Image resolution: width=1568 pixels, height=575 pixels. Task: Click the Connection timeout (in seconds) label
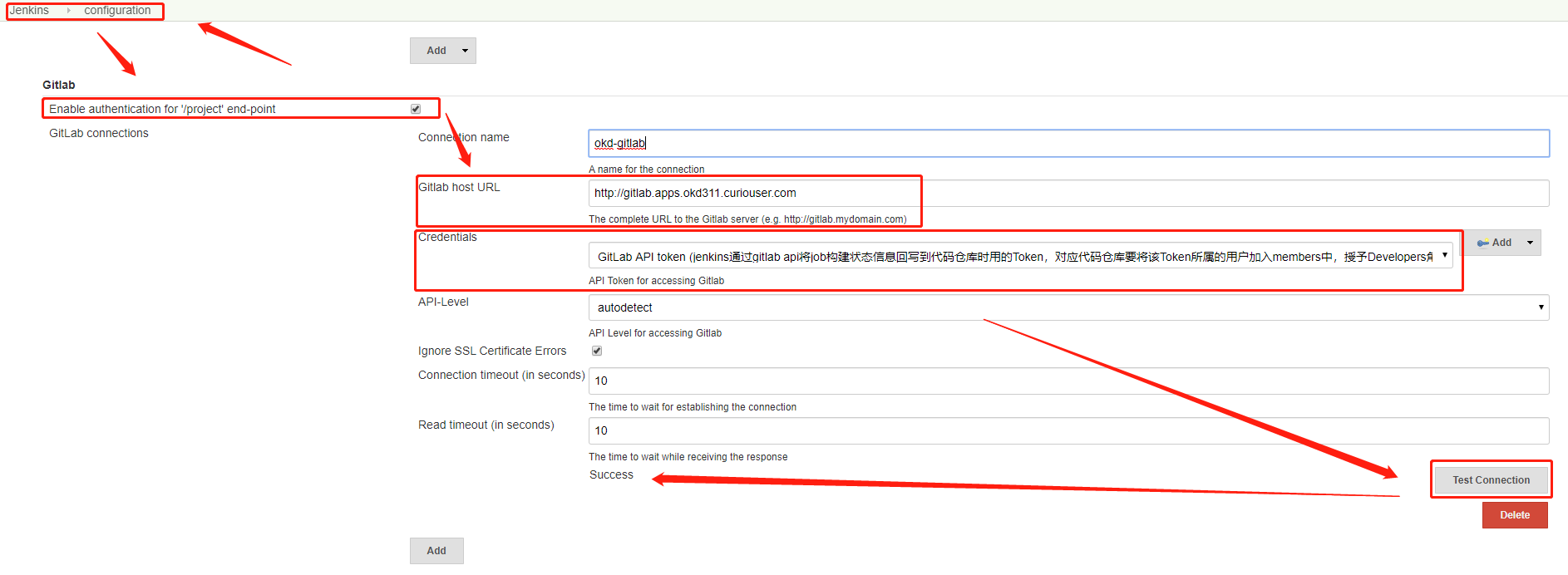501,375
